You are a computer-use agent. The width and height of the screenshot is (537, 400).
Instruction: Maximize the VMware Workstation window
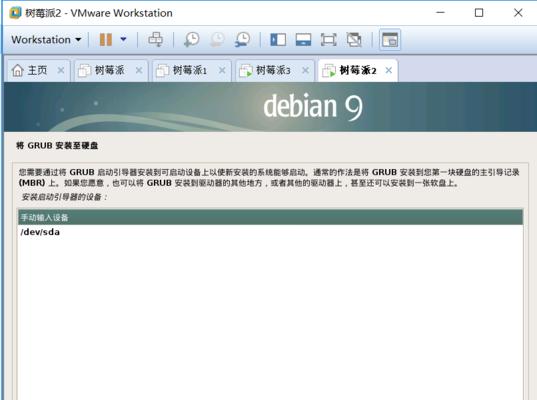click(479, 13)
